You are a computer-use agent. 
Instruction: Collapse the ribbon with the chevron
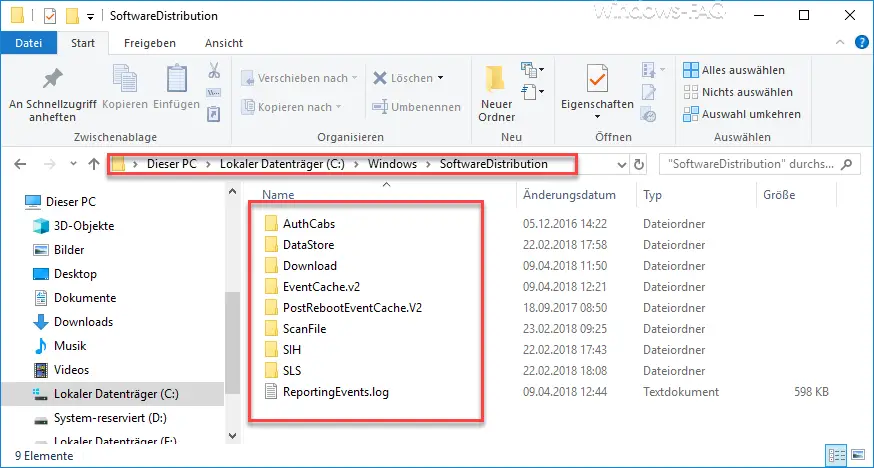(x=840, y=43)
